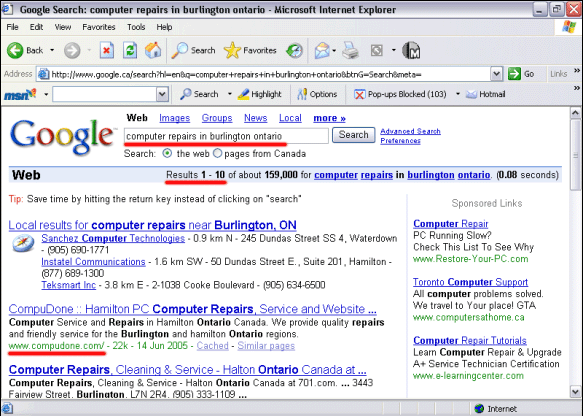The image size is (583, 416).
Task: Expand the Pop-ups Blocked dropdown arrow
Action: [x=458, y=94]
